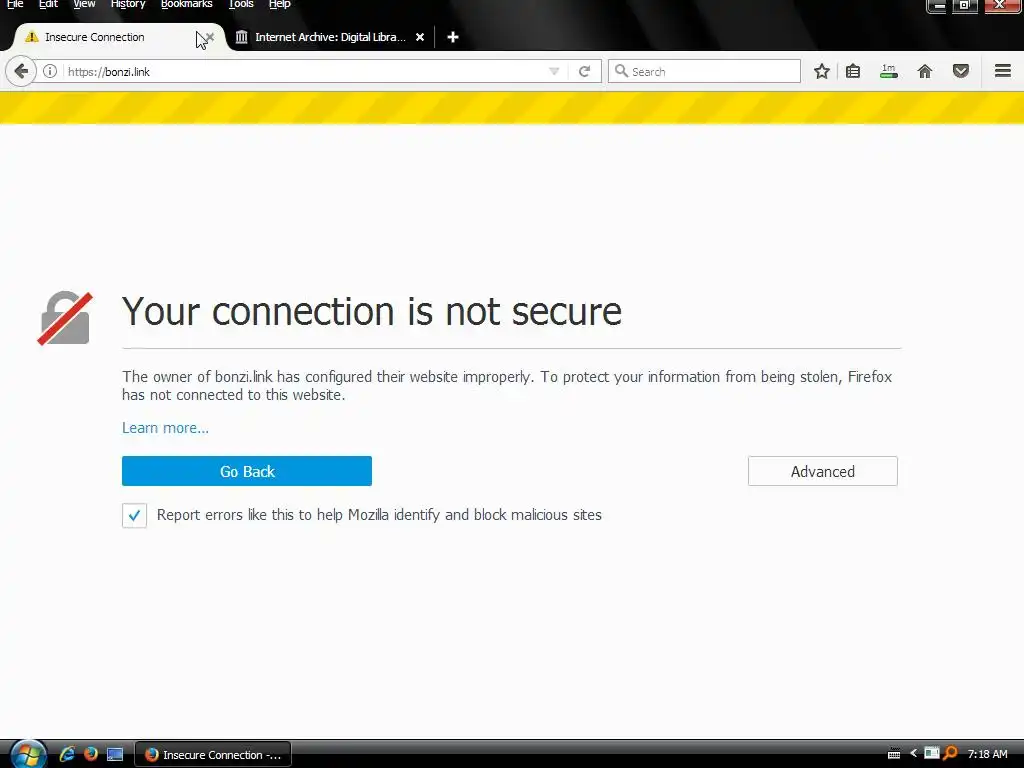Open address bar history dropdown arrow
The image size is (1024, 768).
coord(554,71)
